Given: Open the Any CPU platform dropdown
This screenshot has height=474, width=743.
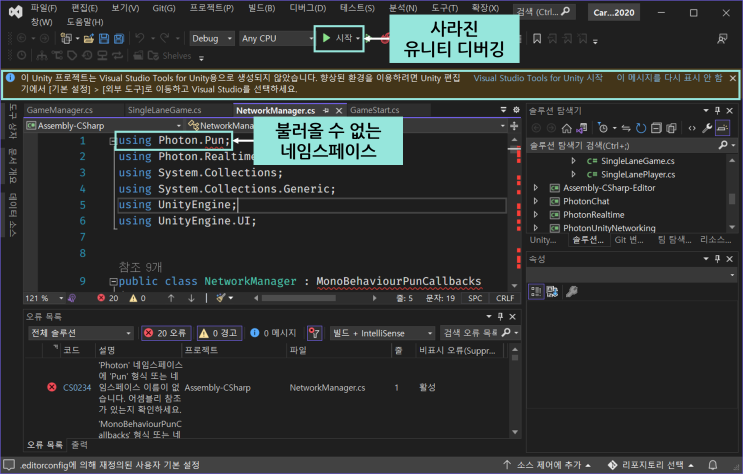Looking at the screenshot, I should coord(277,38).
